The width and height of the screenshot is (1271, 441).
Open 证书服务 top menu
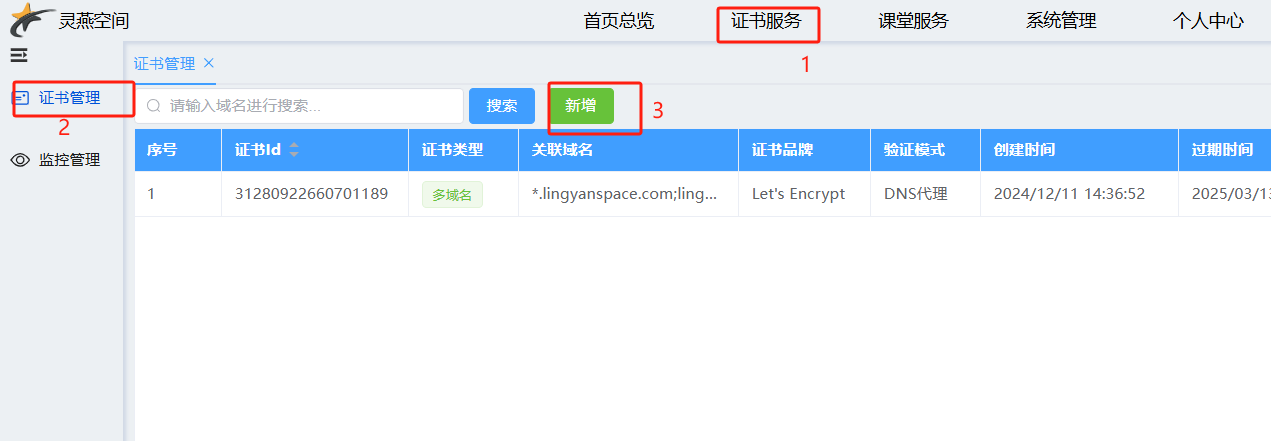pos(766,21)
